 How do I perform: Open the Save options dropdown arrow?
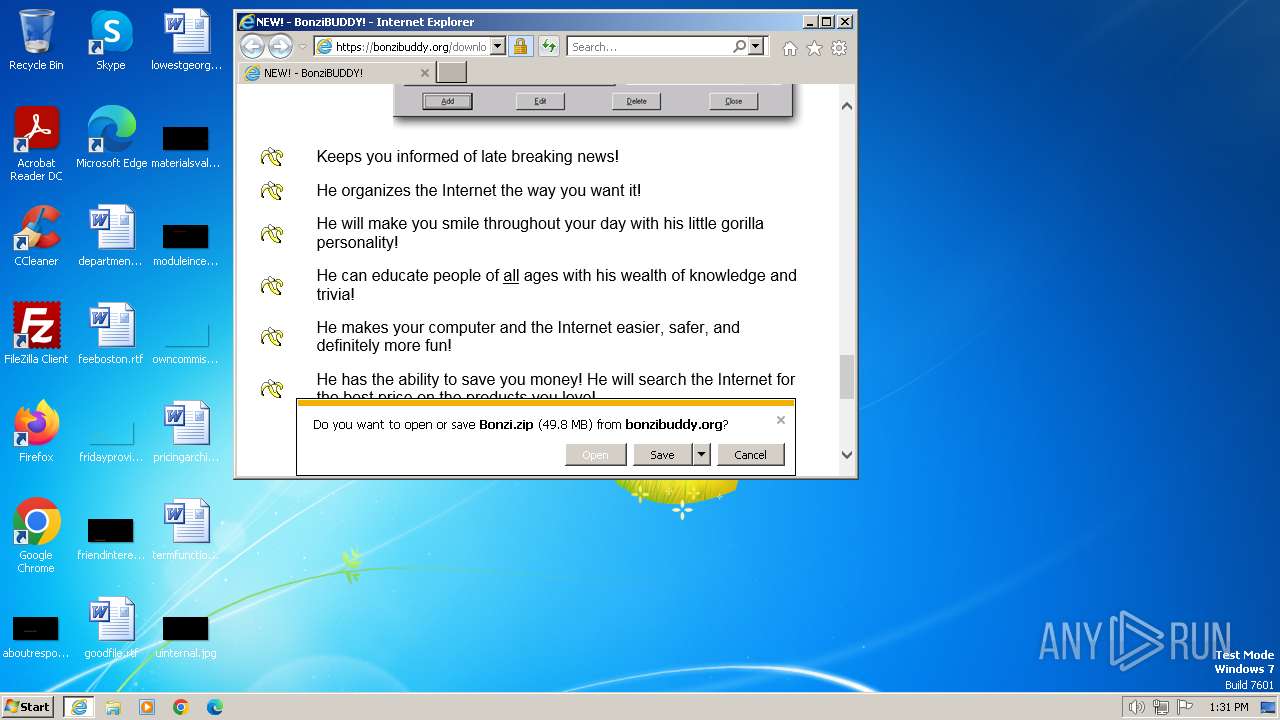coord(701,455)
